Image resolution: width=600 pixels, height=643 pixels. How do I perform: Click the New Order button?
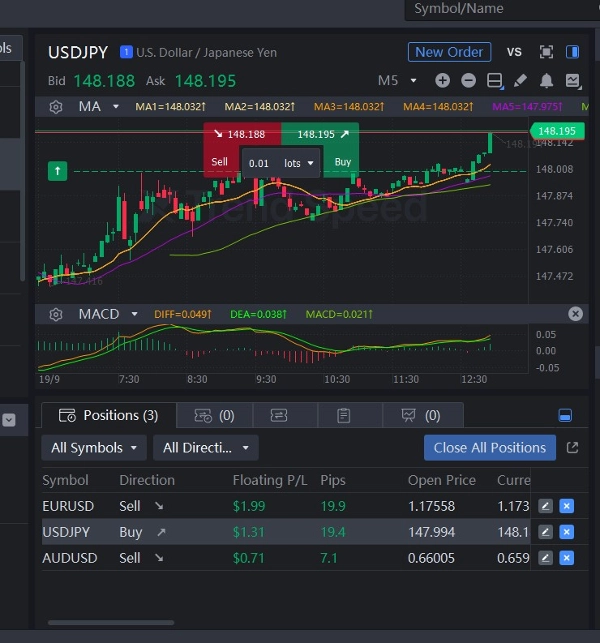coord(449,52)
